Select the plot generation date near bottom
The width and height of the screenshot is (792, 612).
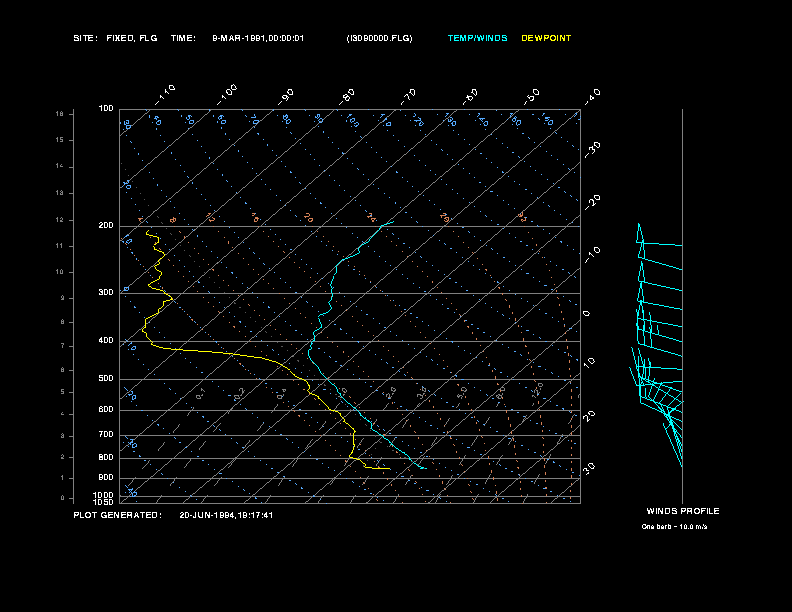pyautogui.click(x=226, y=515)
